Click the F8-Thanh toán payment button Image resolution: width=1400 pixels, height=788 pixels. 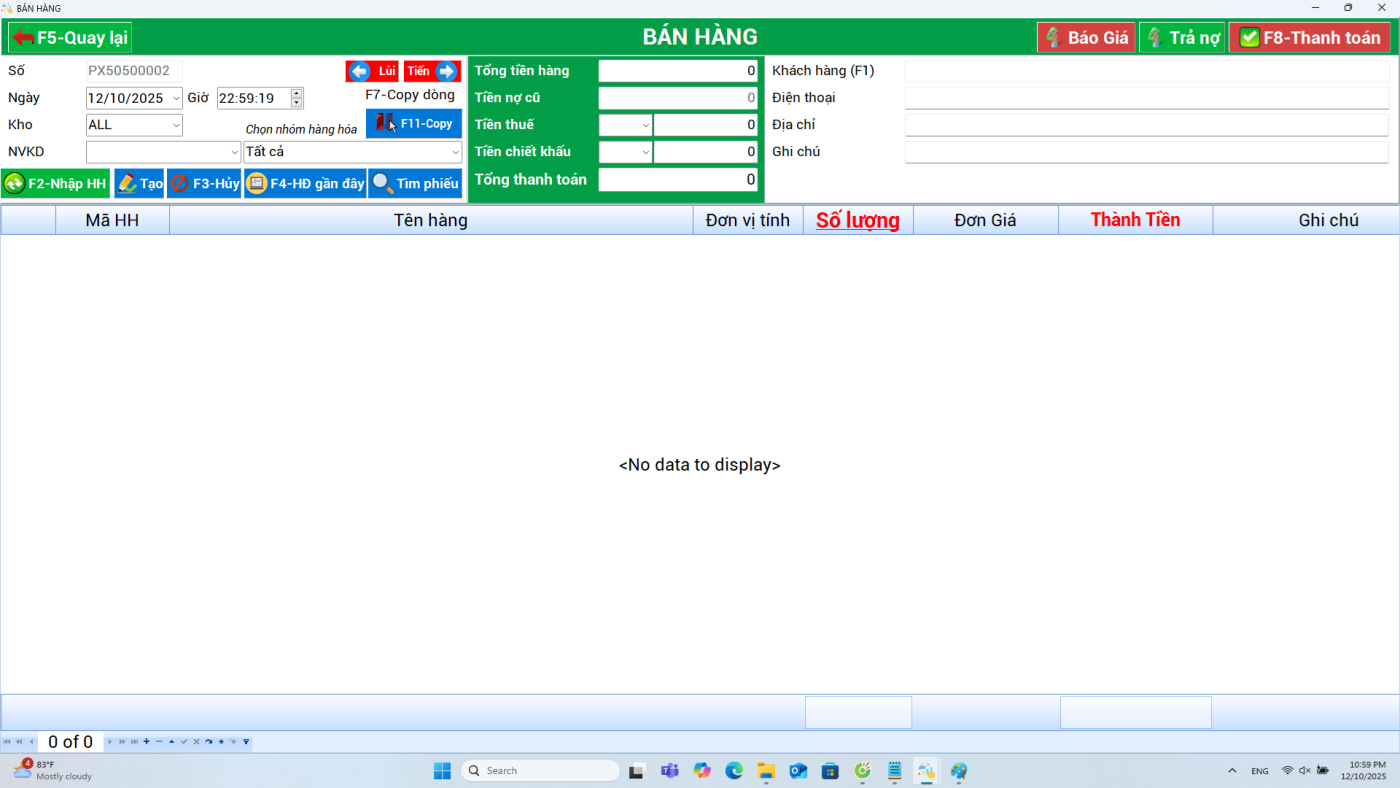click(x=1309, y=38)
